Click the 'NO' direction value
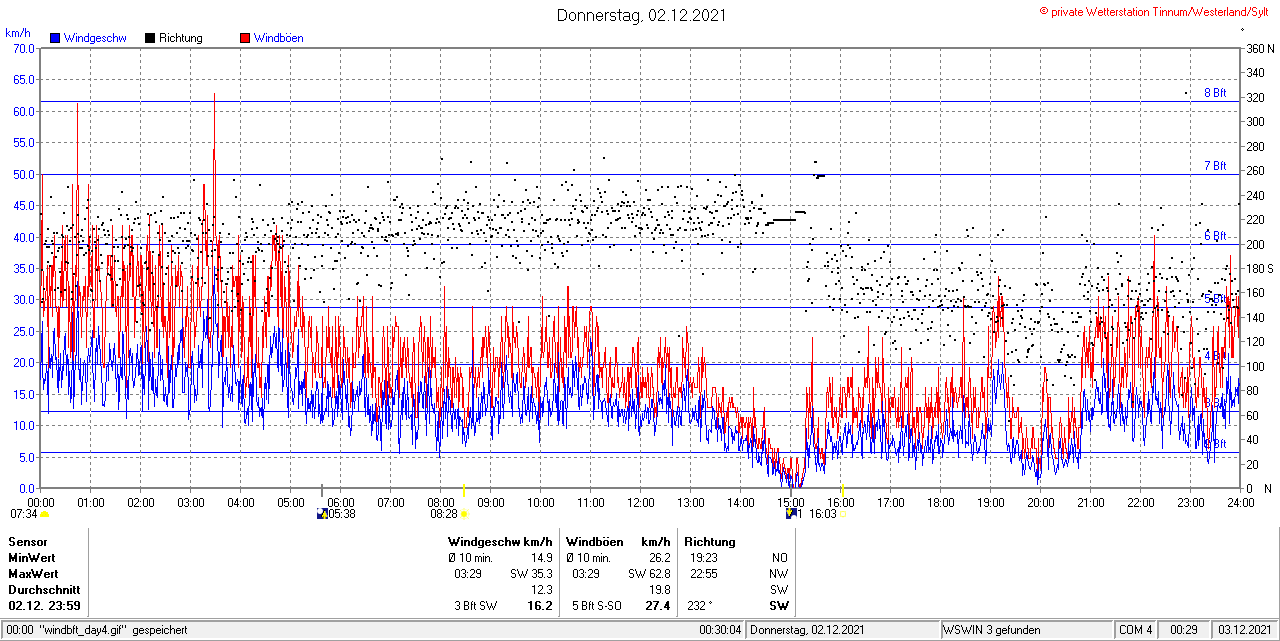This screenshot has height=641, width=1280. 780,557
